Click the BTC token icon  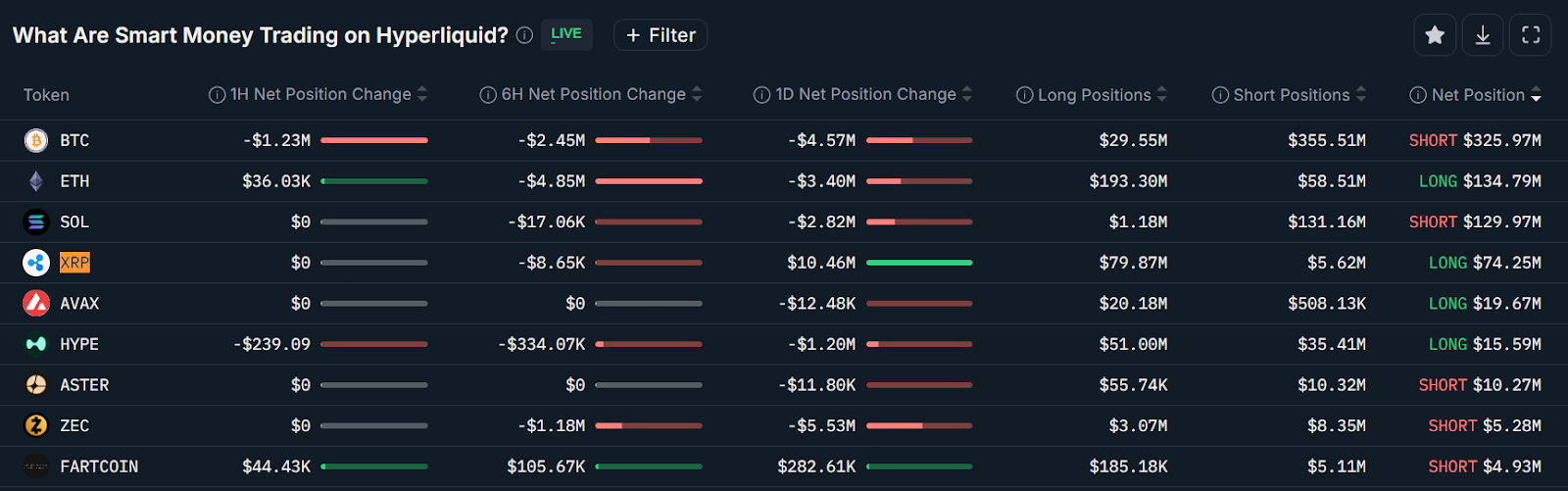pyautogui.click(x=36, y=140)
